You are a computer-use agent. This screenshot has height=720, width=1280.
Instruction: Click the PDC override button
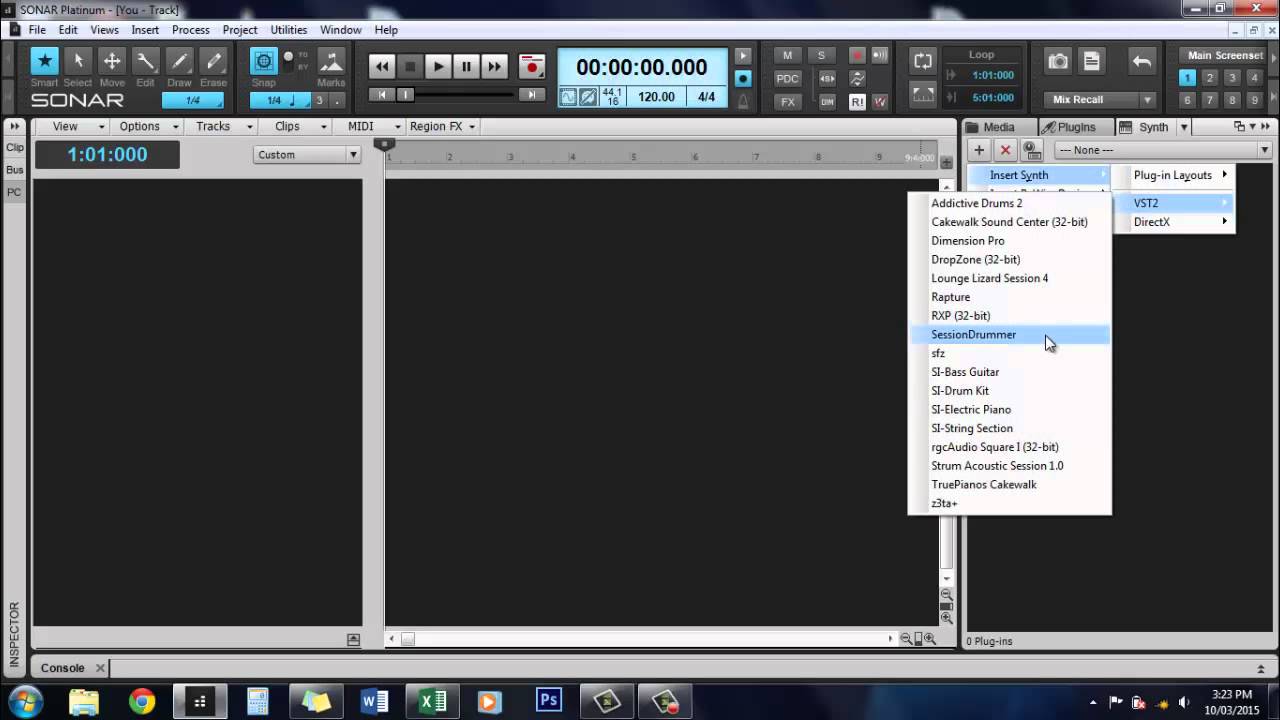pos(788,79)
